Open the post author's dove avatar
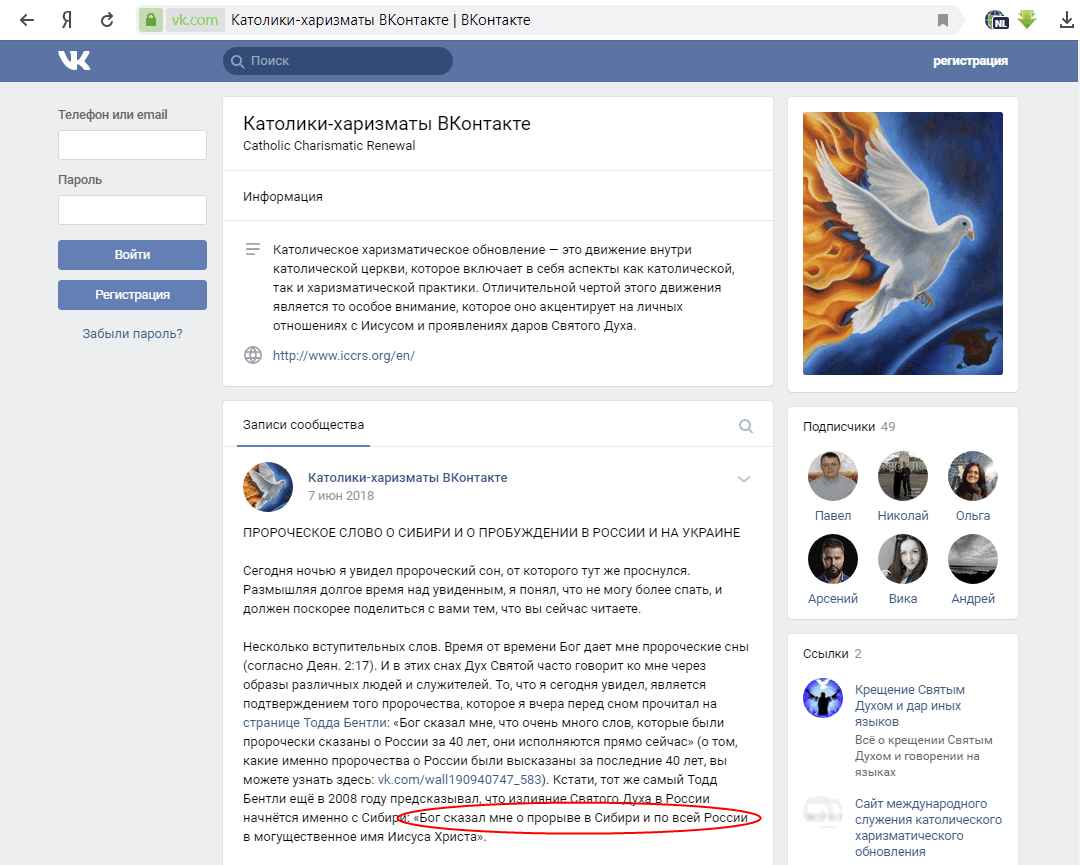1080x865 pixels. click(x=268, y=486)
